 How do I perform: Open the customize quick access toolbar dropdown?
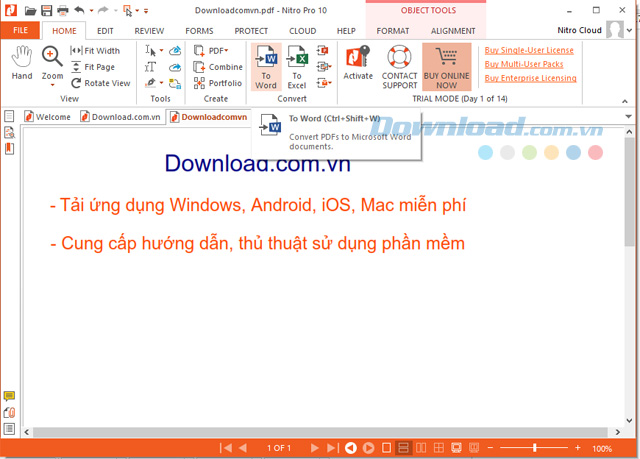tap(146, 11)
